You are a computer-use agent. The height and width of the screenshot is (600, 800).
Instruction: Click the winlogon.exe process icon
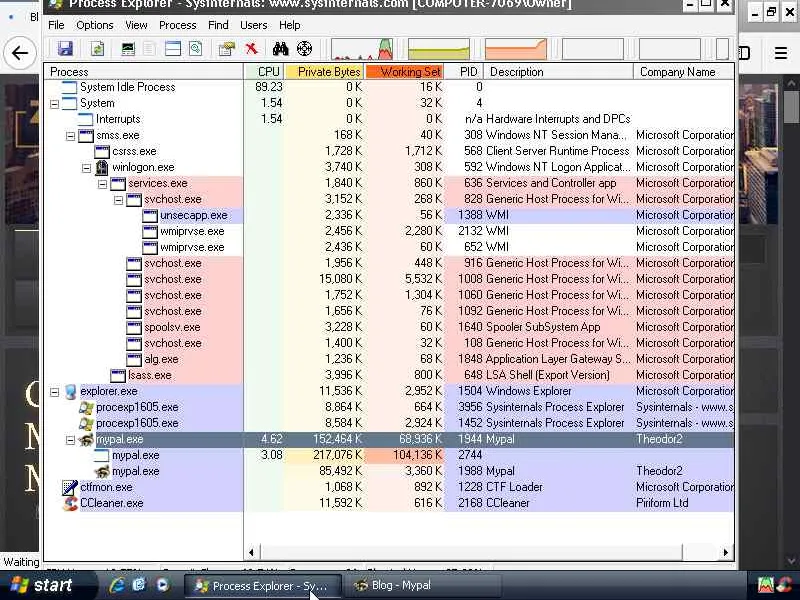[102, 167]
